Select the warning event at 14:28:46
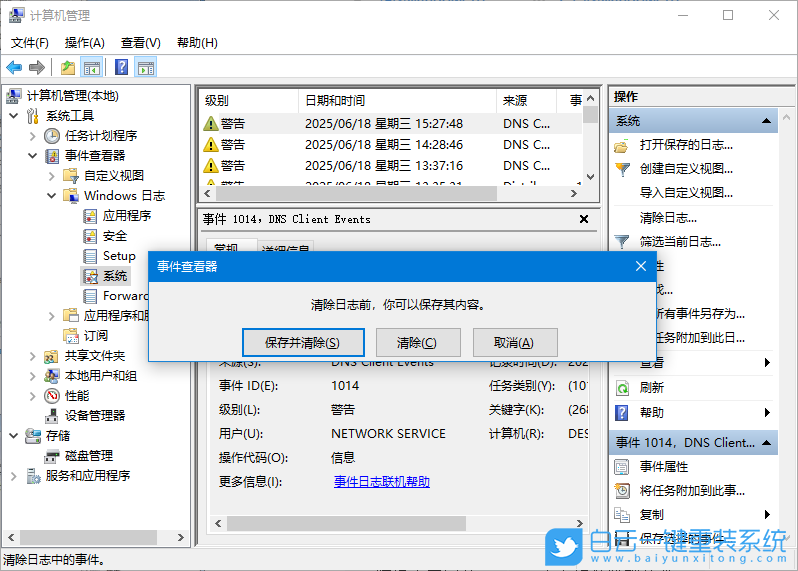This screenshot has width=798, height=571. pyautogui.click(x=390, y=145)
